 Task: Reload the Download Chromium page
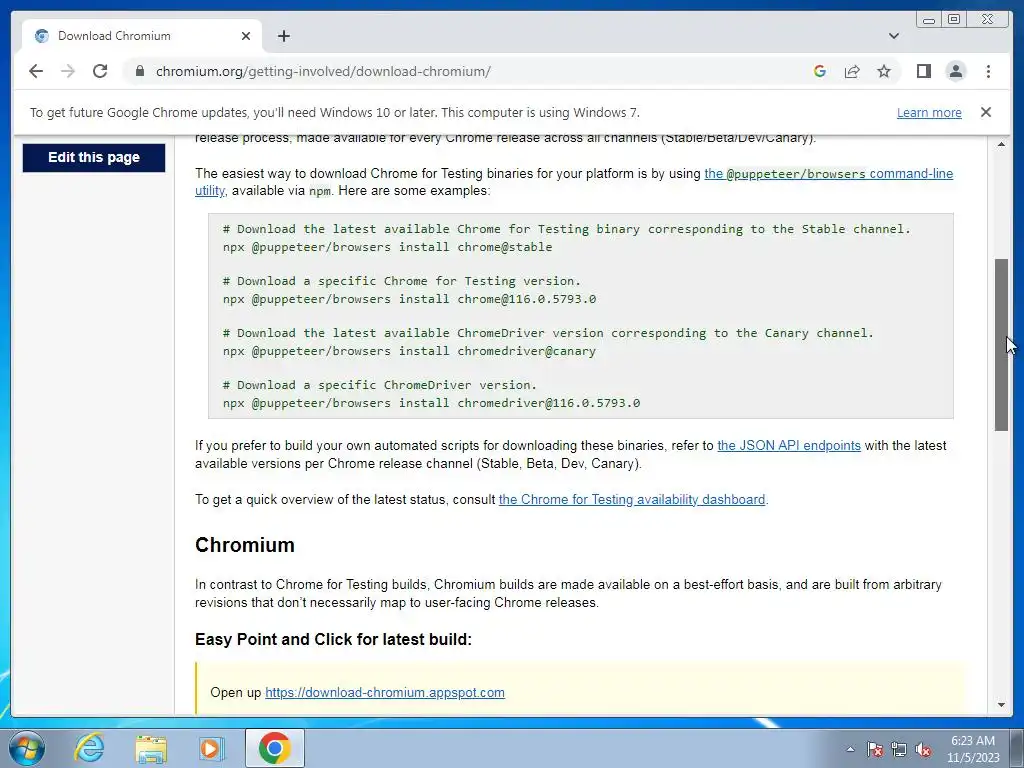pos(100,71)
